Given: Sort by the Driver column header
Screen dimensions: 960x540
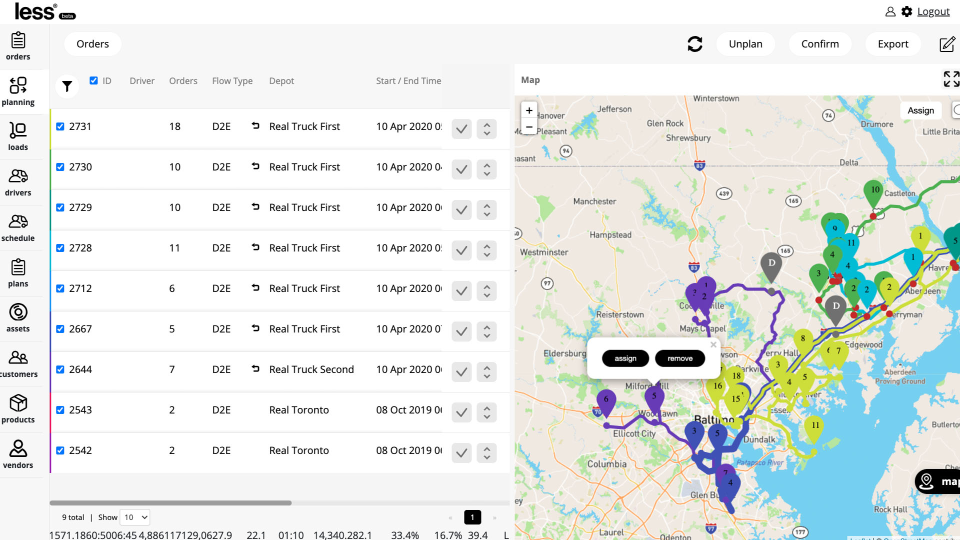Looking at the screenshot, I should 141,81.
